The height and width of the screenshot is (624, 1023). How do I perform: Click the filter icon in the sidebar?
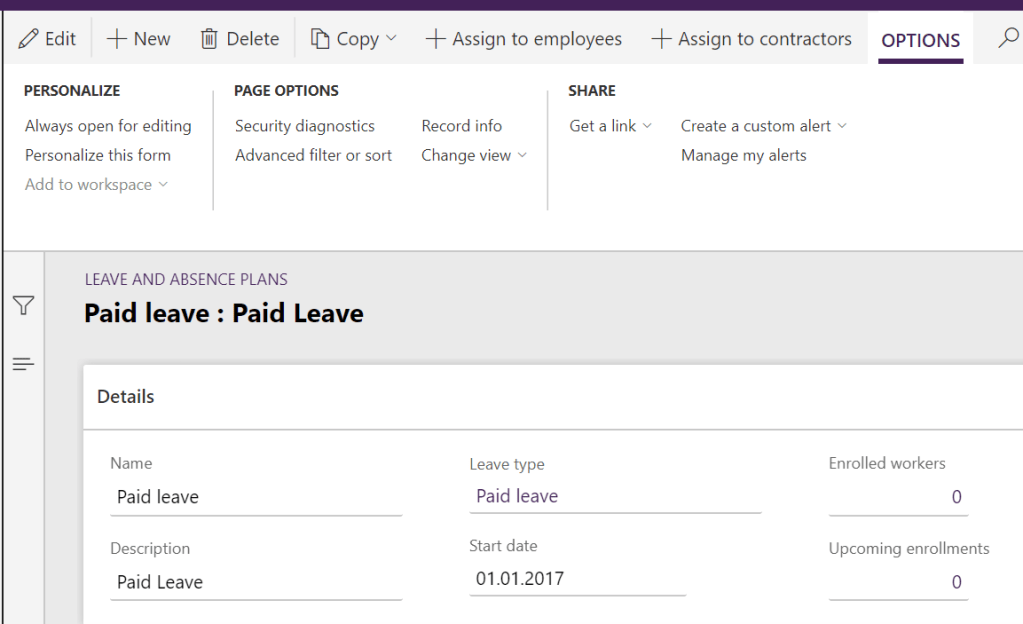[x=23, y=308]
